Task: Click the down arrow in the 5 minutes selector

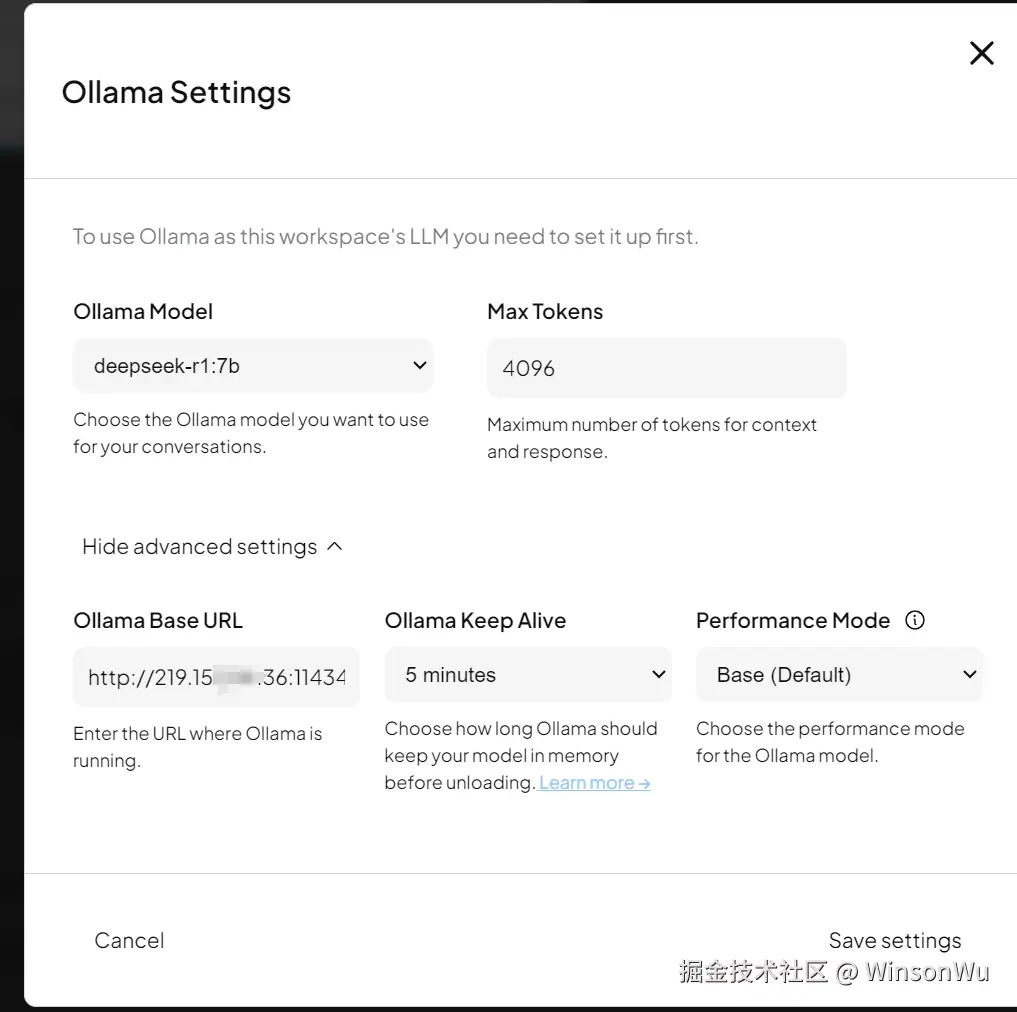Action: 659,675
